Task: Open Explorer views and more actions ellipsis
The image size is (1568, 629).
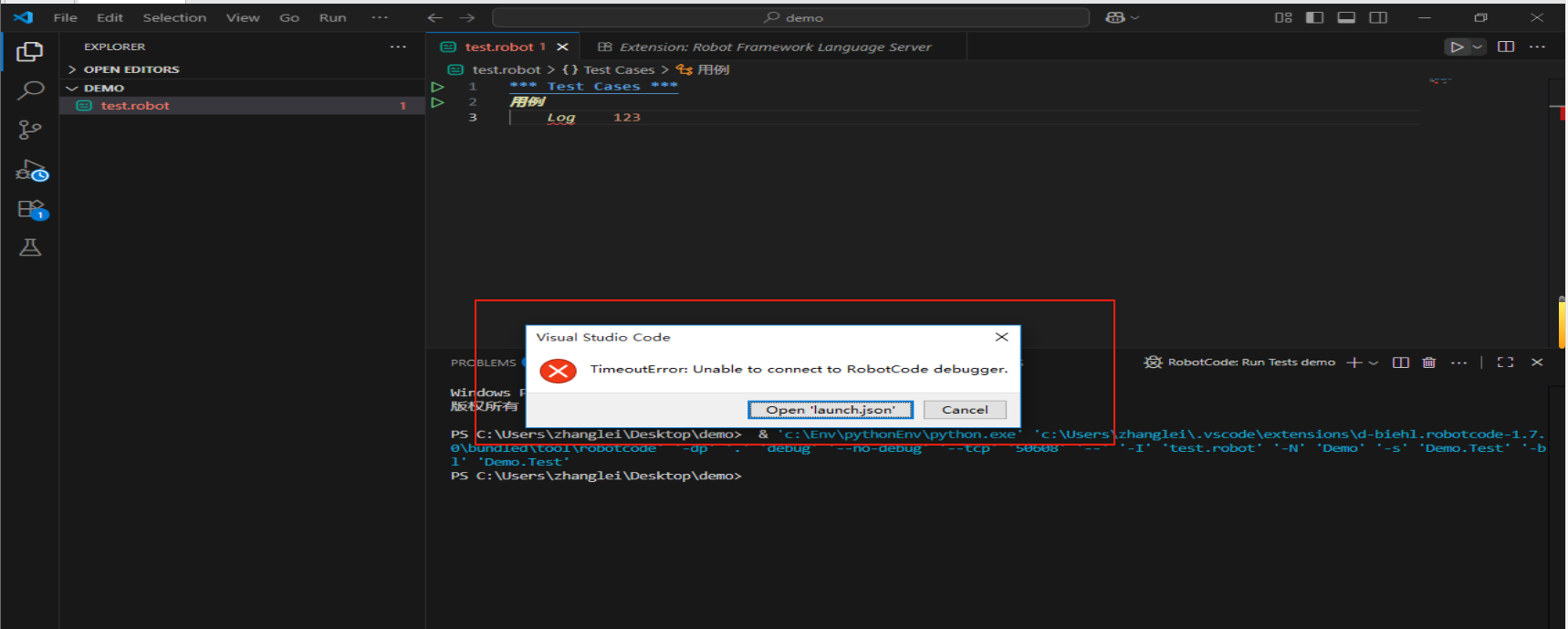Action: click(398, 47)
